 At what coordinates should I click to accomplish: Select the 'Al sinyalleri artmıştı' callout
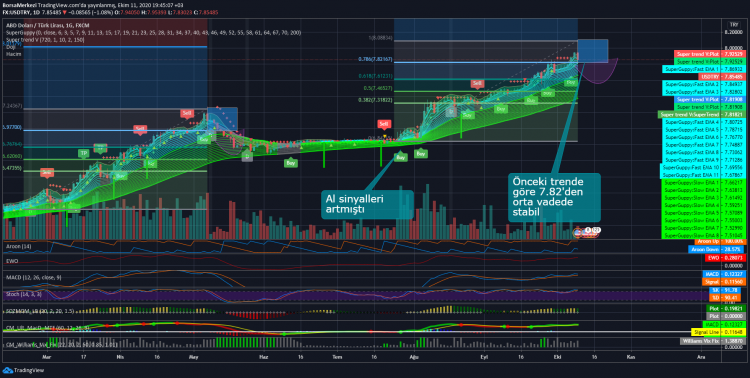[367, 204]
